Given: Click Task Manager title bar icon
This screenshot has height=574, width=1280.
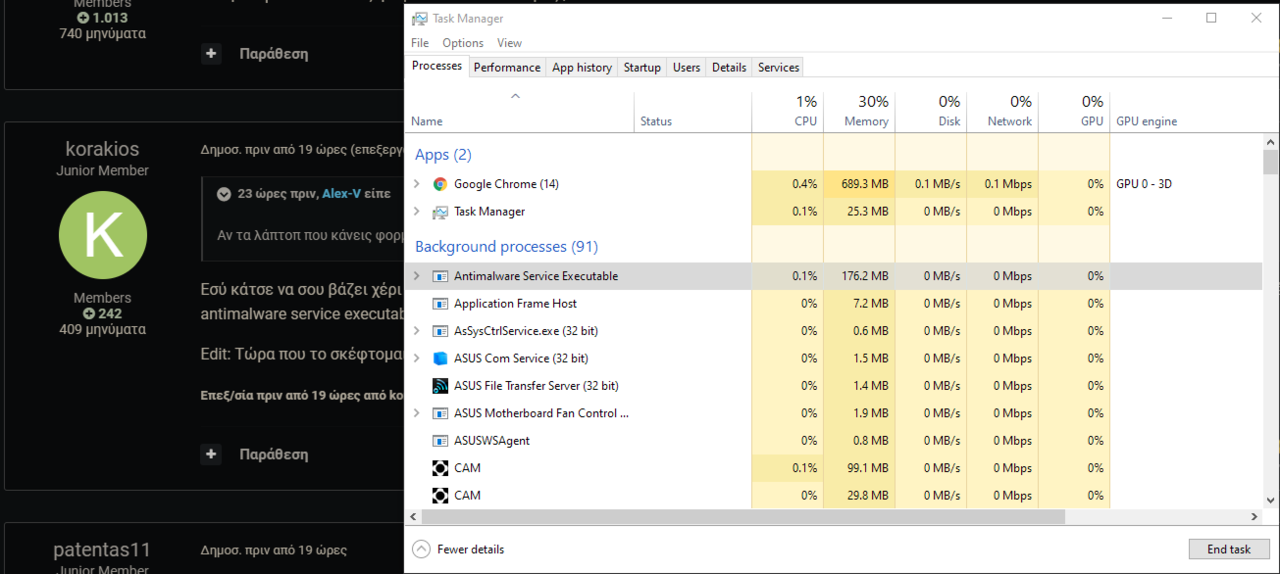Looking at the screenshot, I should tap(419, 18).
